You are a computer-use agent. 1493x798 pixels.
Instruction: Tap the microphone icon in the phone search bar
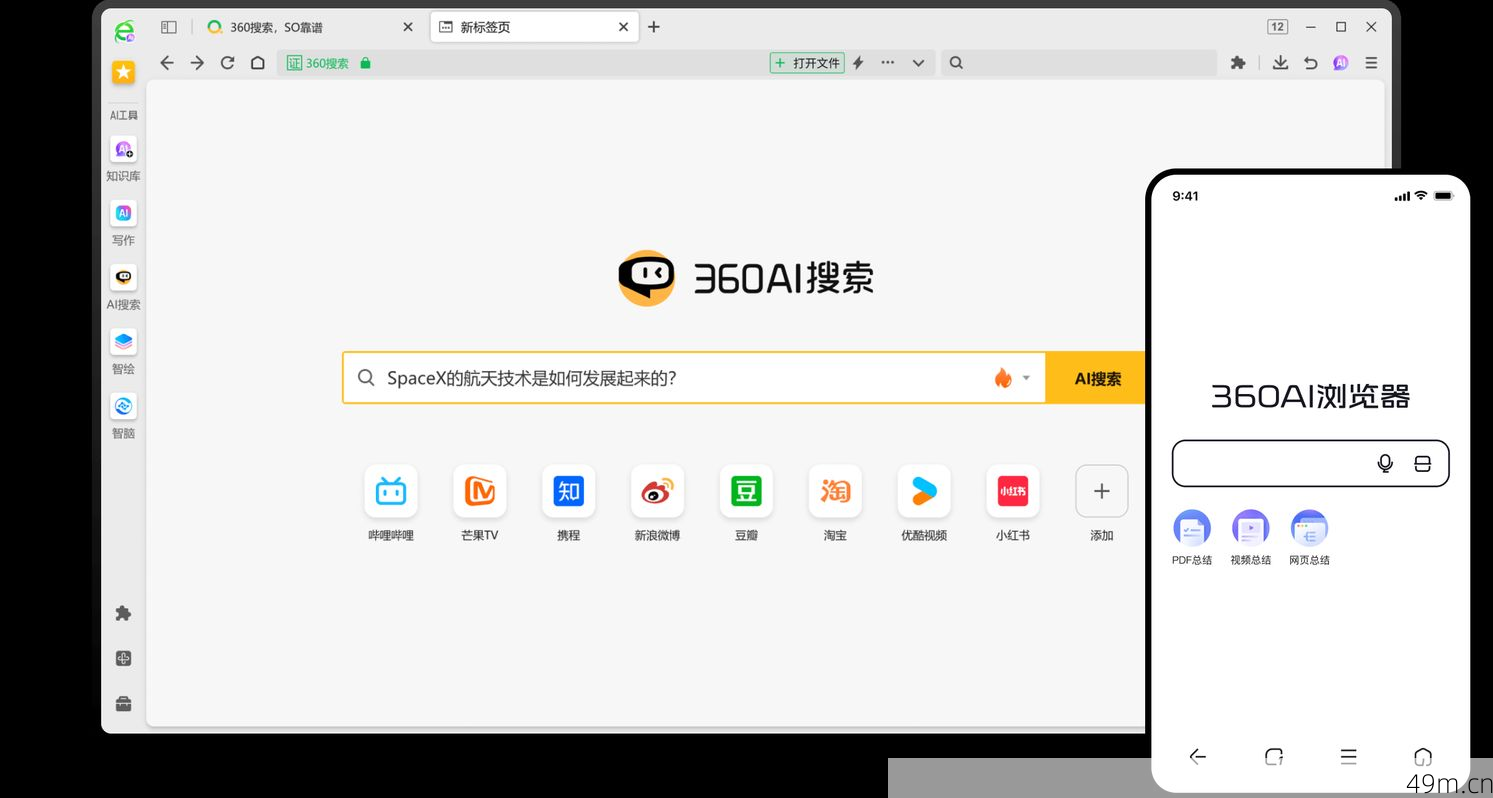(x=1385, y=463)
